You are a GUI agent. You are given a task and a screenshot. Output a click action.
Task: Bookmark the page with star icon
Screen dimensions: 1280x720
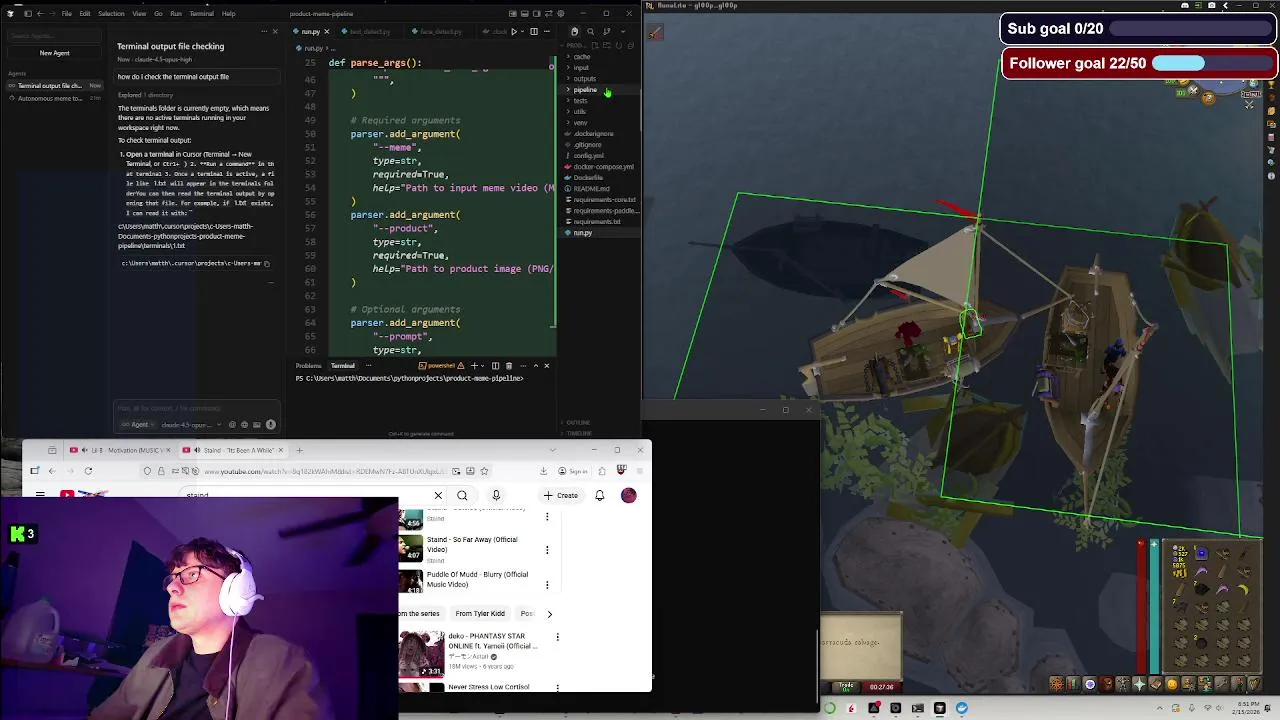pos(484,471)
